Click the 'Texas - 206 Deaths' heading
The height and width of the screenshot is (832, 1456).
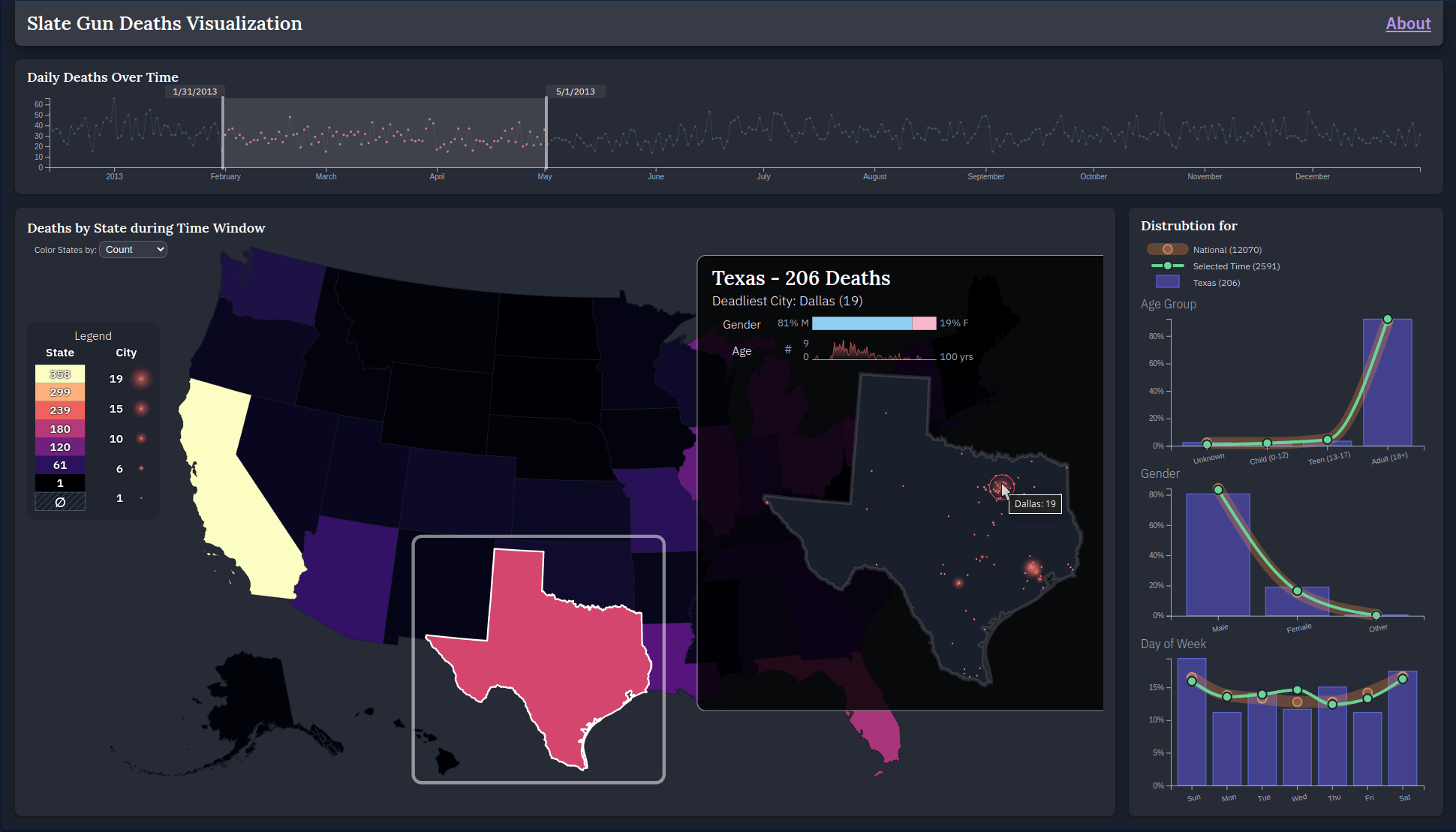[801, 278]
